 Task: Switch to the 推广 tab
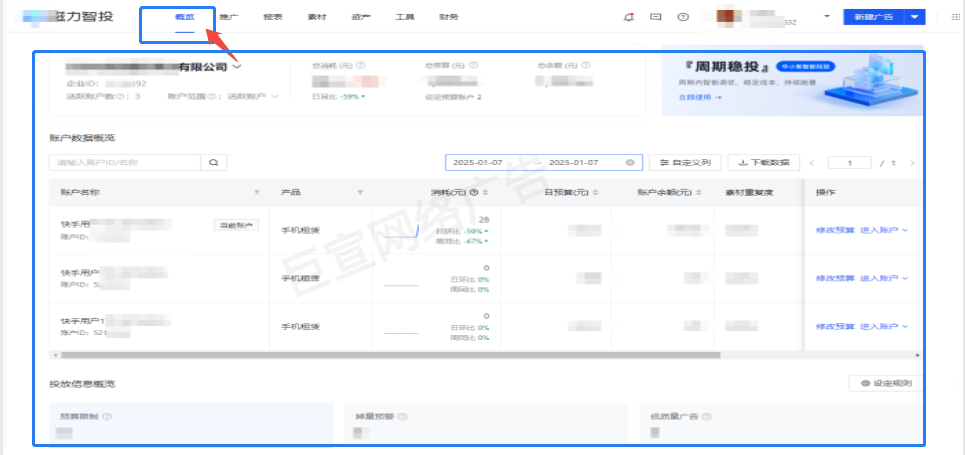[229, 17]
